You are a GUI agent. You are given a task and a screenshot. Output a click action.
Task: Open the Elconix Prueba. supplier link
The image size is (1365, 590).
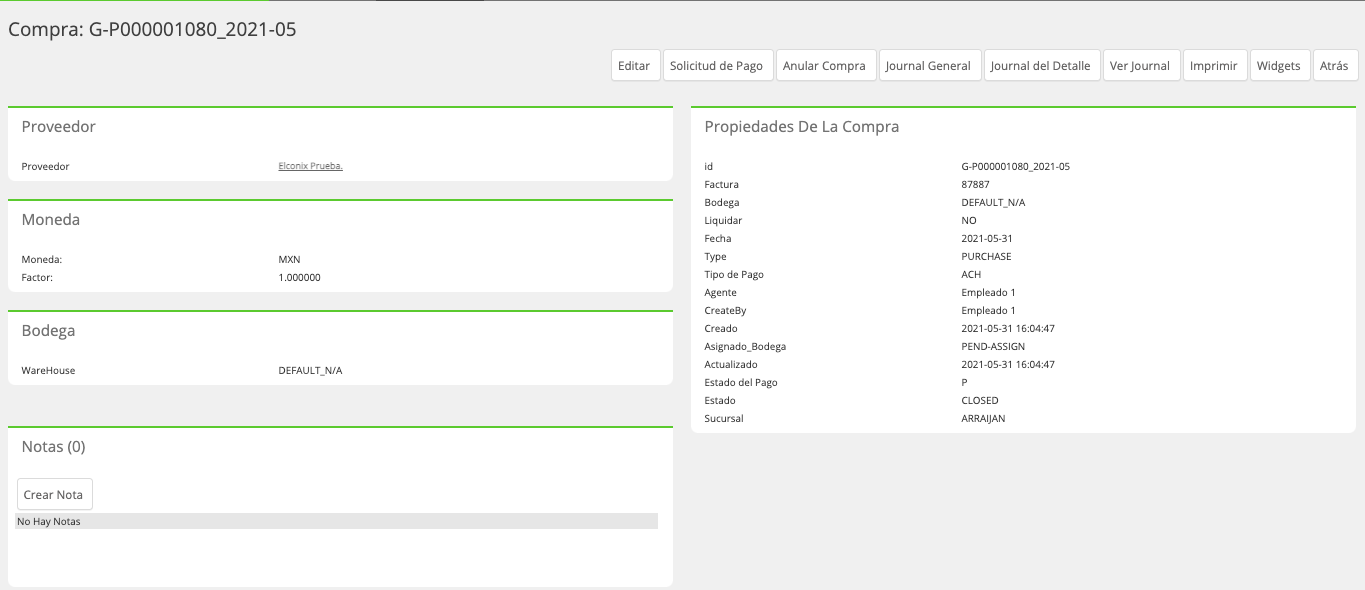point(310,166)
